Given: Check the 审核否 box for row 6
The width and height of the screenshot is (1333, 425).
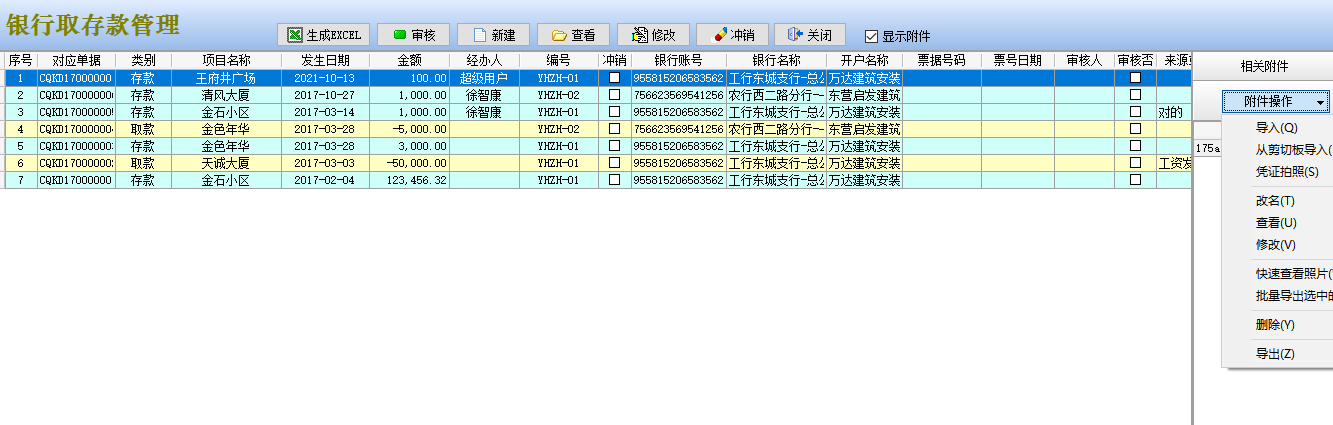Looking at the screenshot, I should click(x=1135, y=163).
